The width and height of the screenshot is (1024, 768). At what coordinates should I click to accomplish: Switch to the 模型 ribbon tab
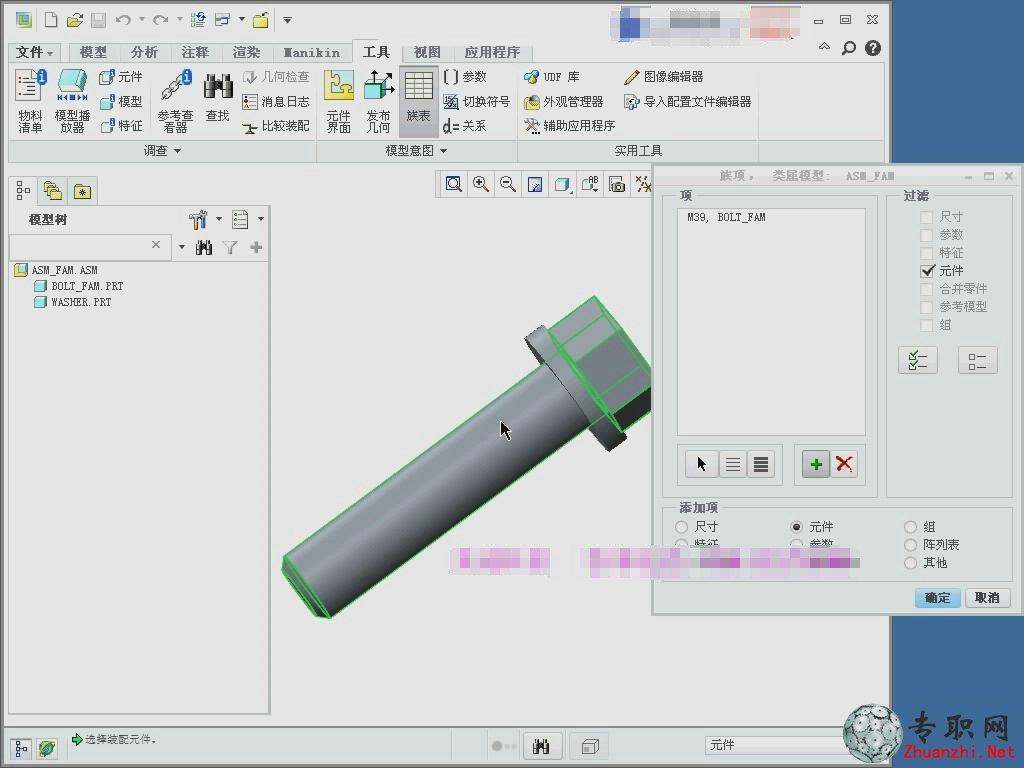pos(93,52)
